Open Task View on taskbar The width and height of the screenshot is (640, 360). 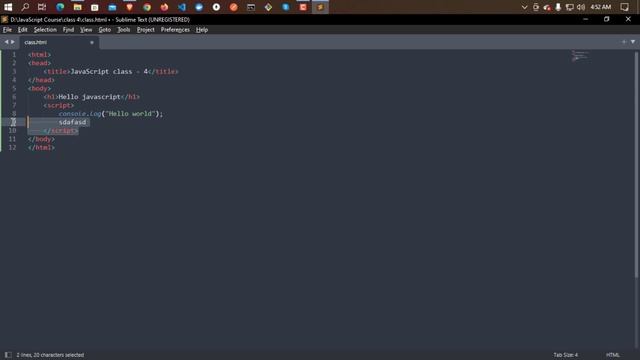[42, 7]
